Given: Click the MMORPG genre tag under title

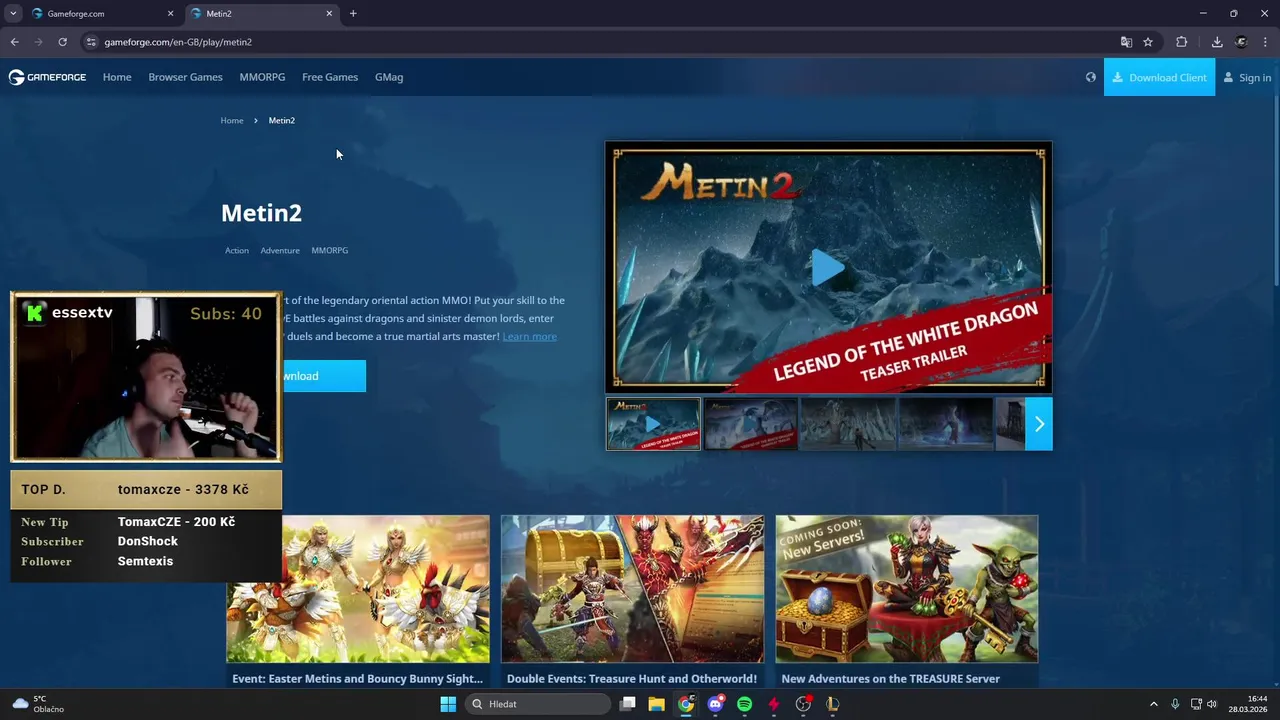Looking at the screenshot, I should (330, 250).
